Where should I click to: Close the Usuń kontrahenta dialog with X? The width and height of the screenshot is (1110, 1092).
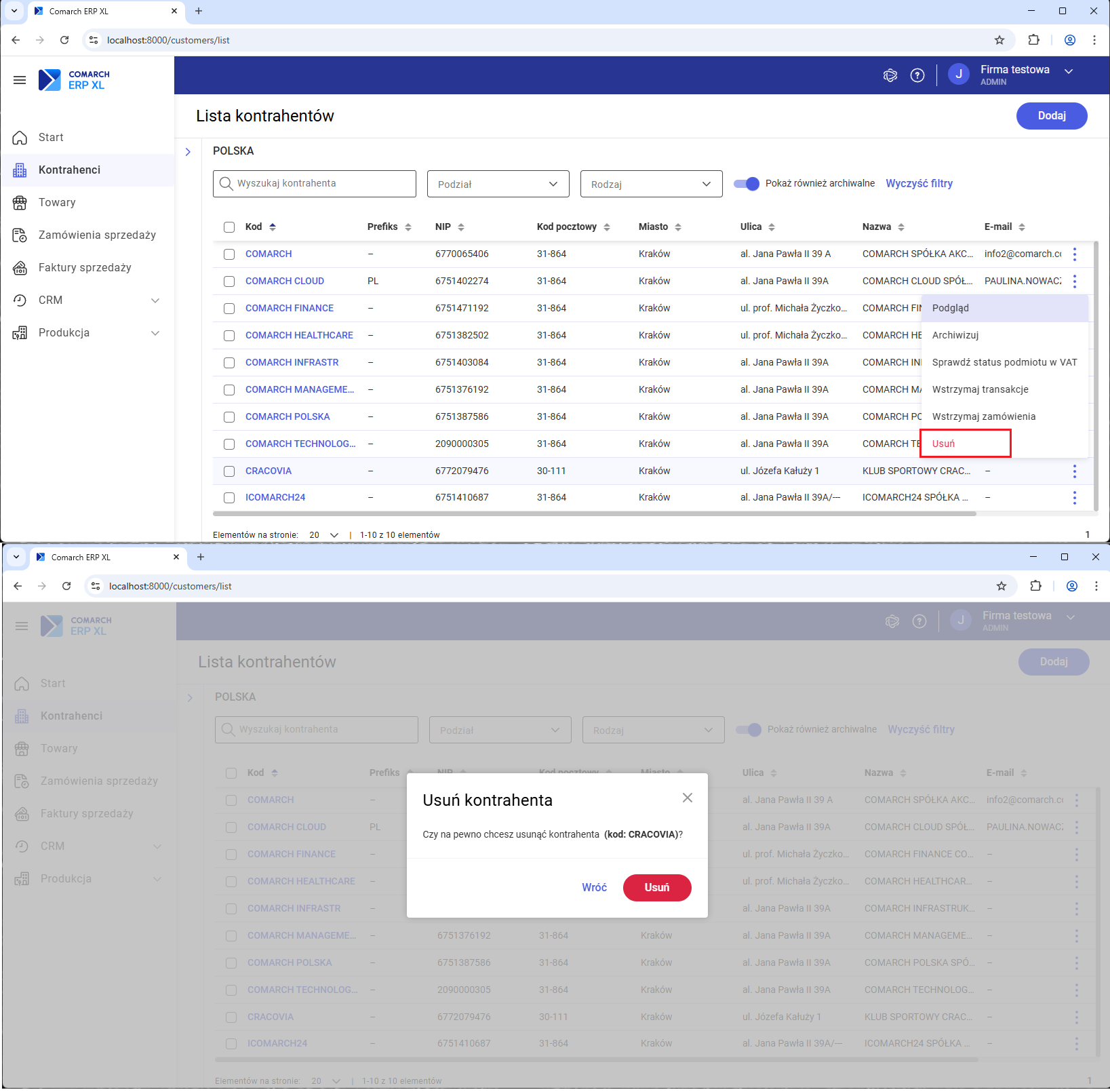tap(687, 798)
